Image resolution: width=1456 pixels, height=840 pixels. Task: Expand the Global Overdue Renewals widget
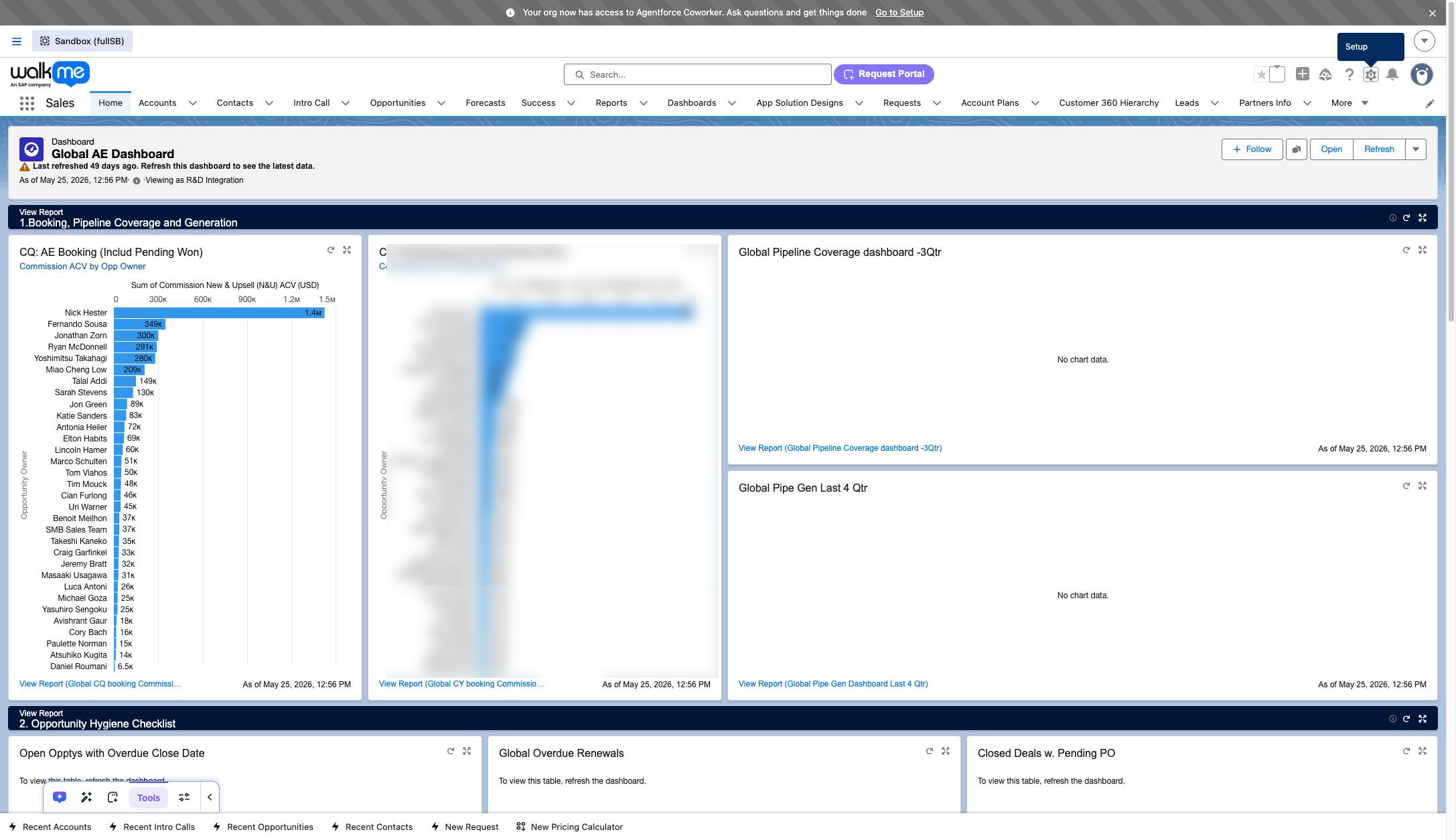[x=946, y=751]
